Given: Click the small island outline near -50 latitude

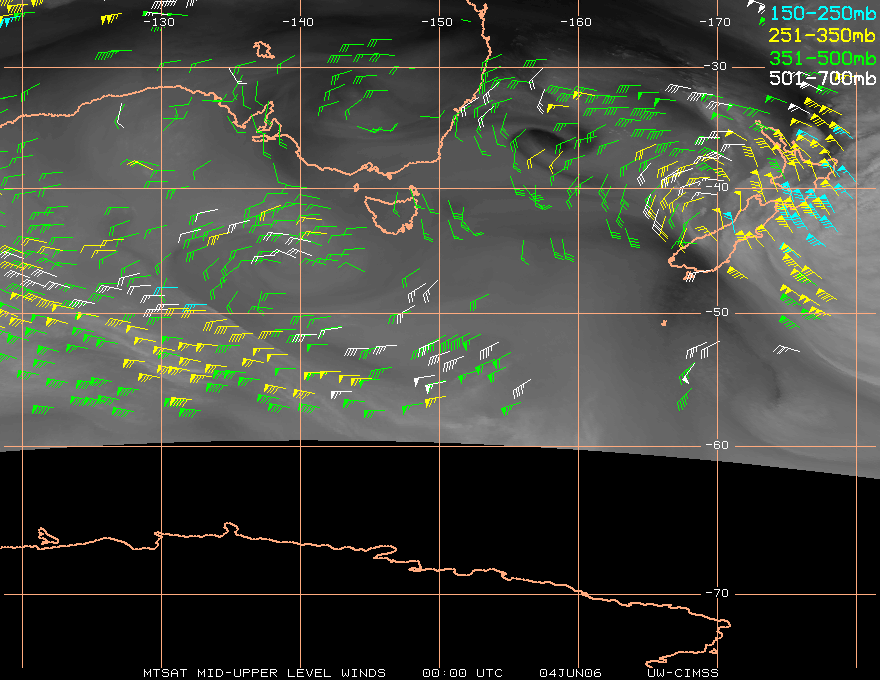Looking at the screenshot, I should point(664,323).
